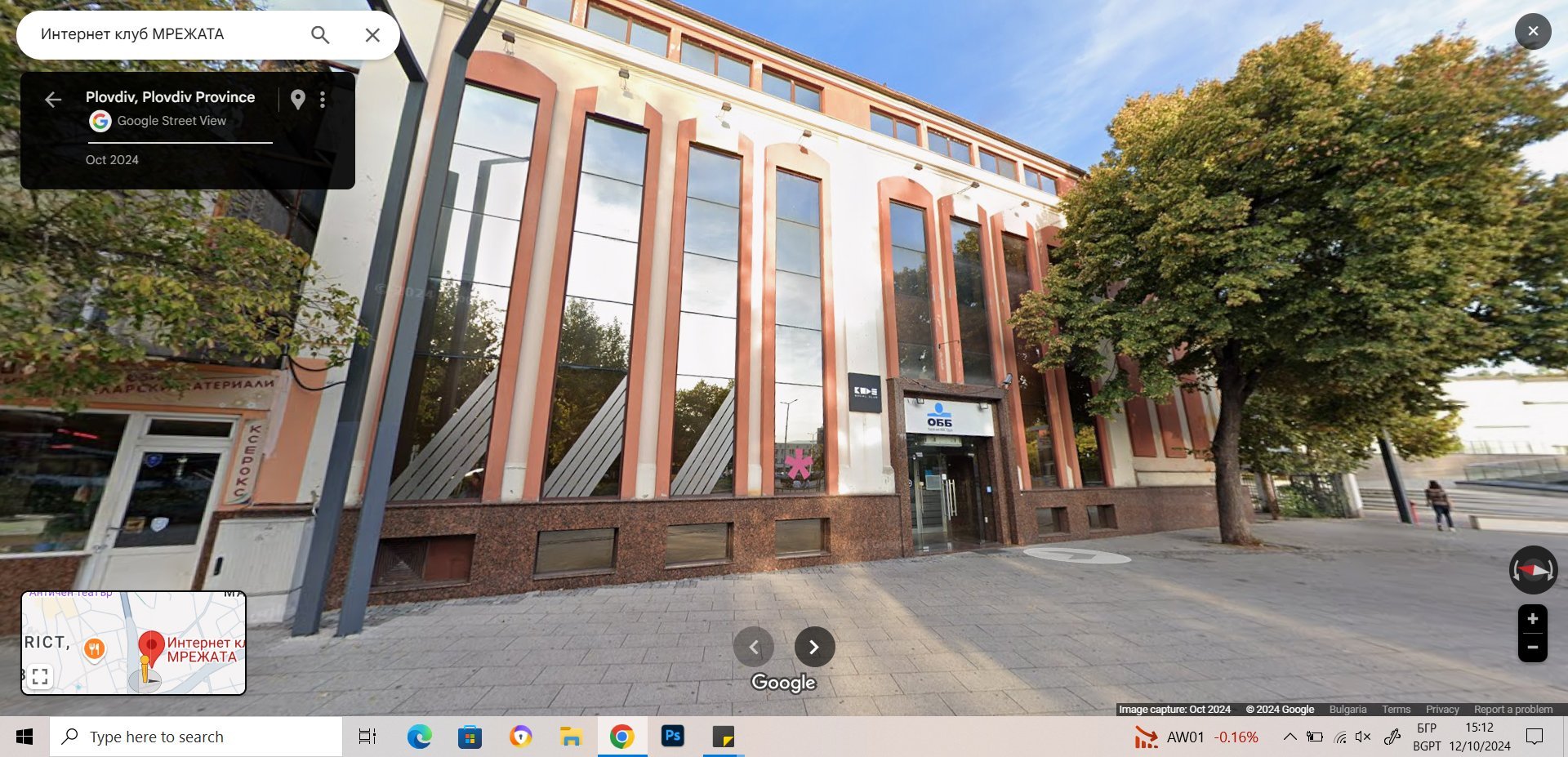
Task: Expand the minimap to fullscreen
Action: [x=40, y=676]
